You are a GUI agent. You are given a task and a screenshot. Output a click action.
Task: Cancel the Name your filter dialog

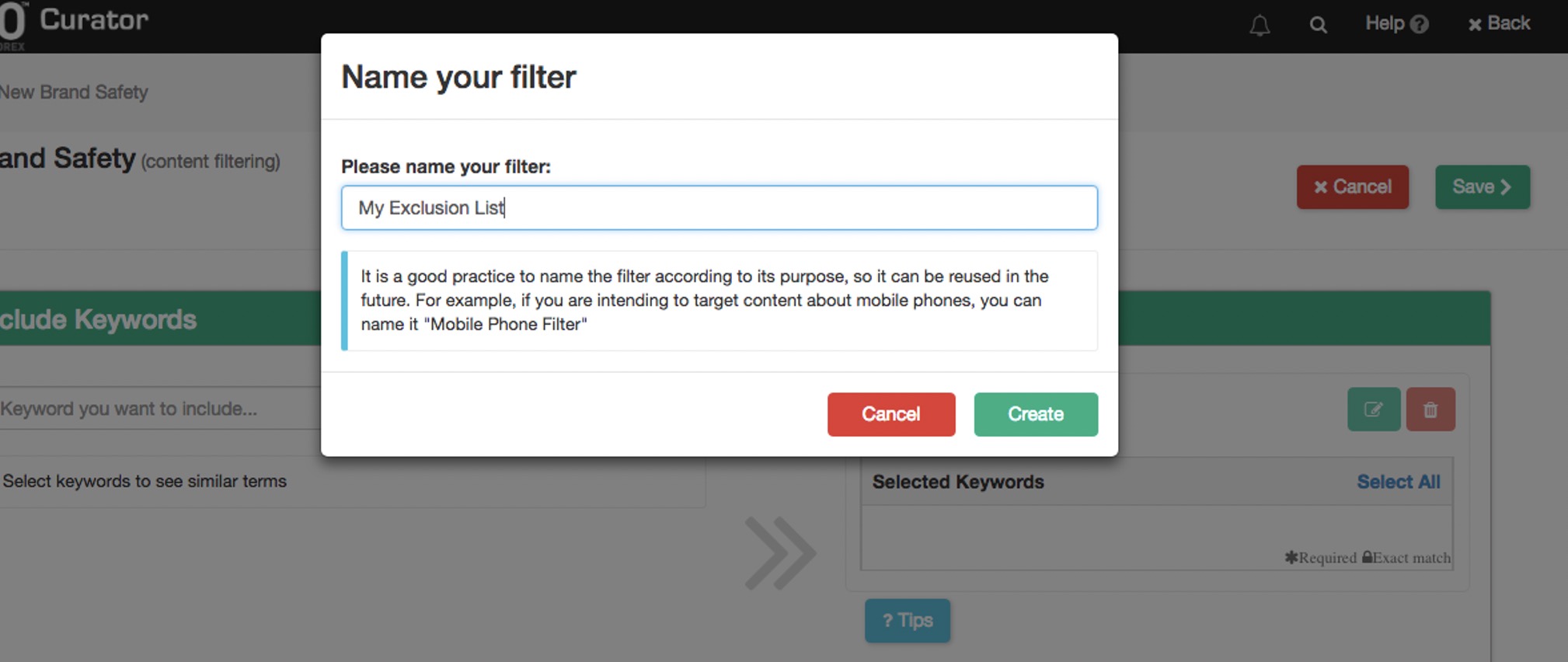890,414
